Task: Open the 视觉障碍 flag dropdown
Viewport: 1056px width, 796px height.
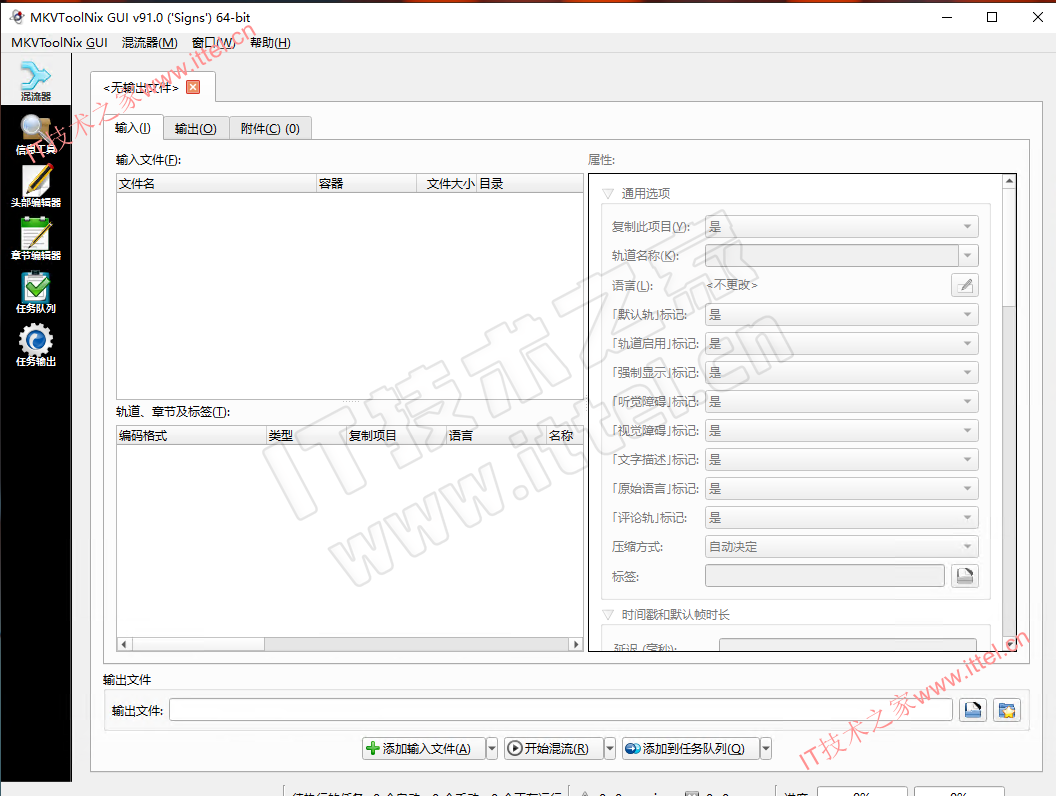Action: pyautogui.click(x=841, y=430)
